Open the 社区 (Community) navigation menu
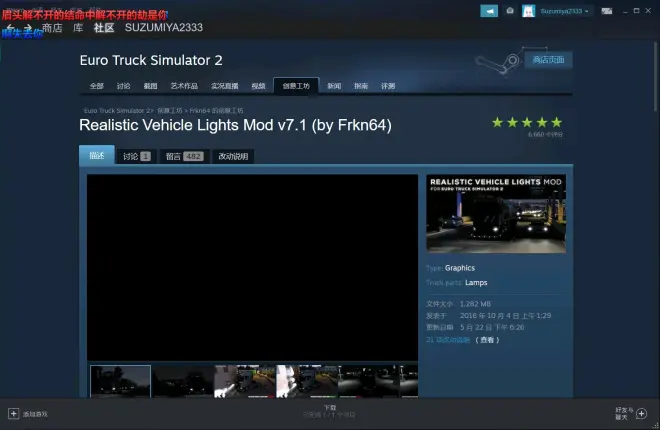Viewport: 660px width, 430px height. click(x=104, y=28)
